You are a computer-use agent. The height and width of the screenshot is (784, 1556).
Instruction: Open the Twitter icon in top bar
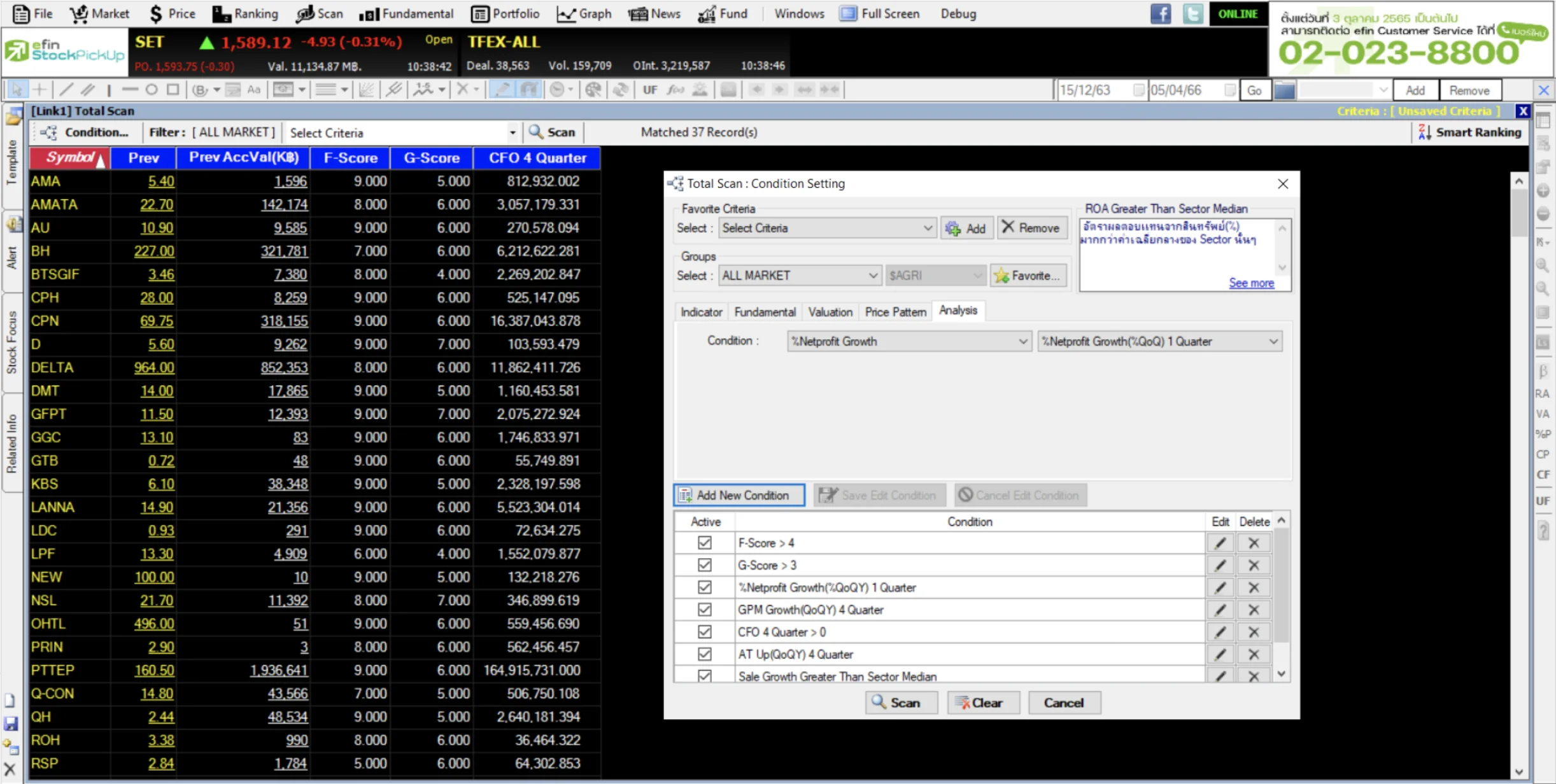tap(1193, 13)
